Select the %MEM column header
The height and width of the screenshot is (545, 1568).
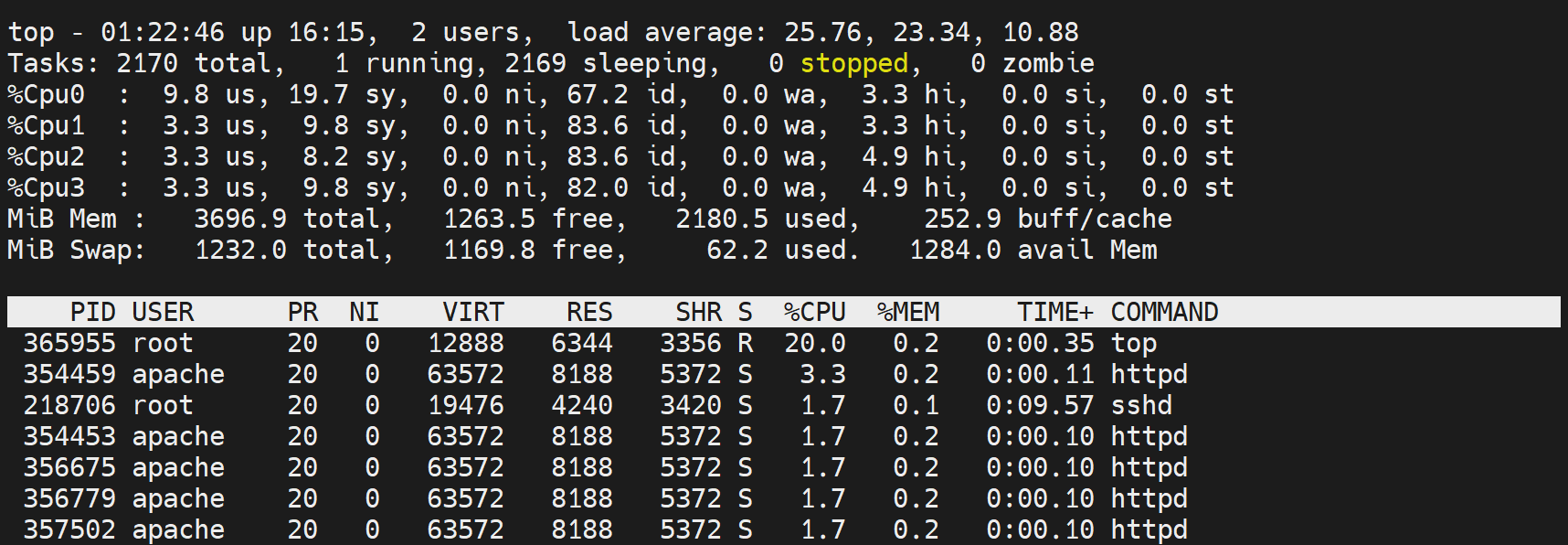click(x=907, y=312)
